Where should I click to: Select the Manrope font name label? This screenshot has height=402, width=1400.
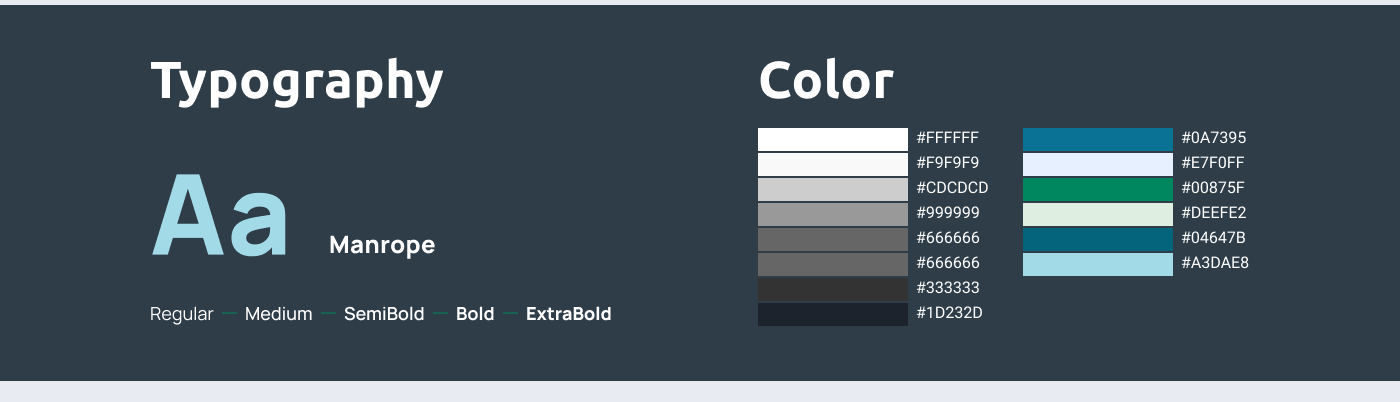[382, 245]
